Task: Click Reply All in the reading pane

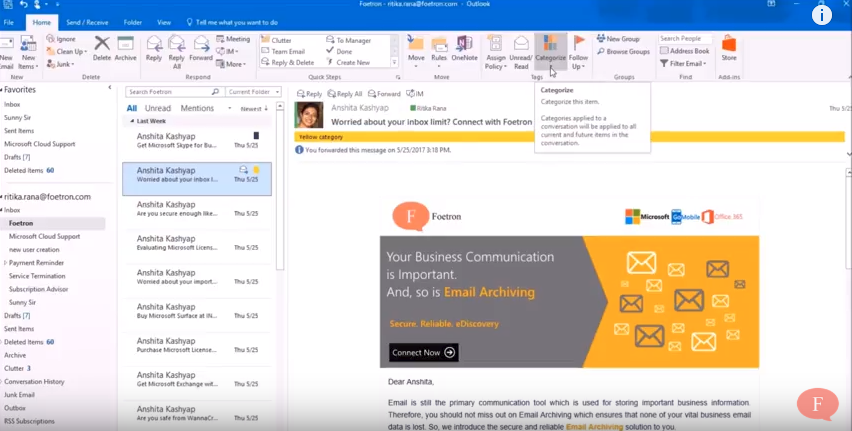Action: [344, 94]
